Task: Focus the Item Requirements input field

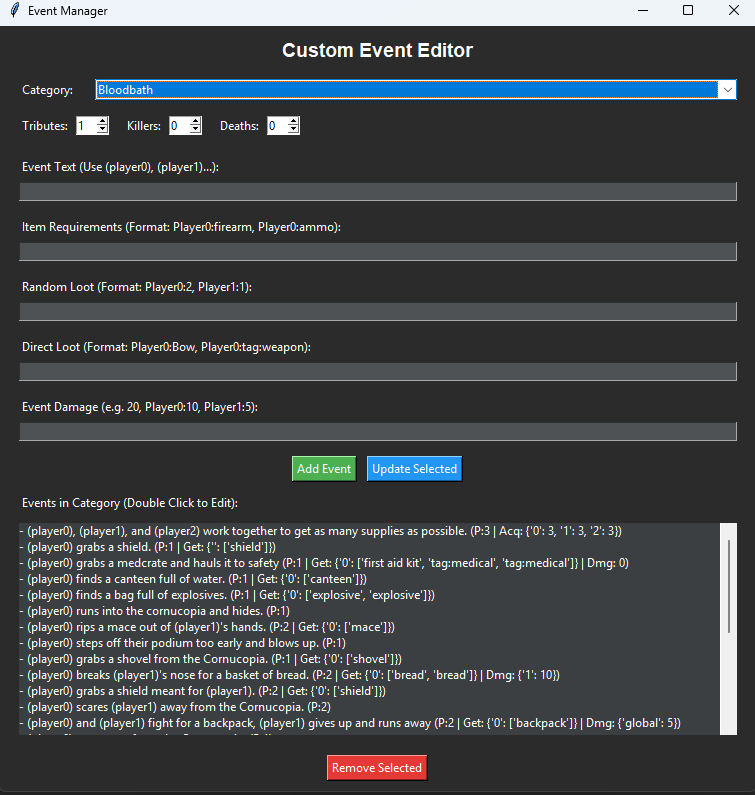Action: pos(378,251)
